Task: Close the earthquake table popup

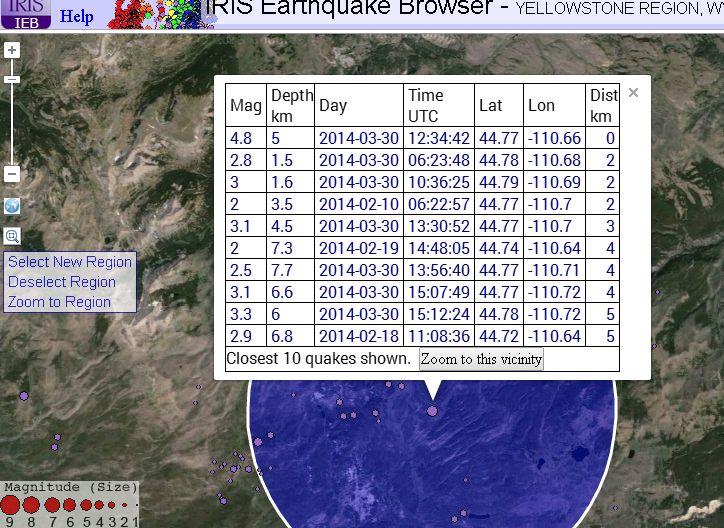Action: tap(634, 93)
